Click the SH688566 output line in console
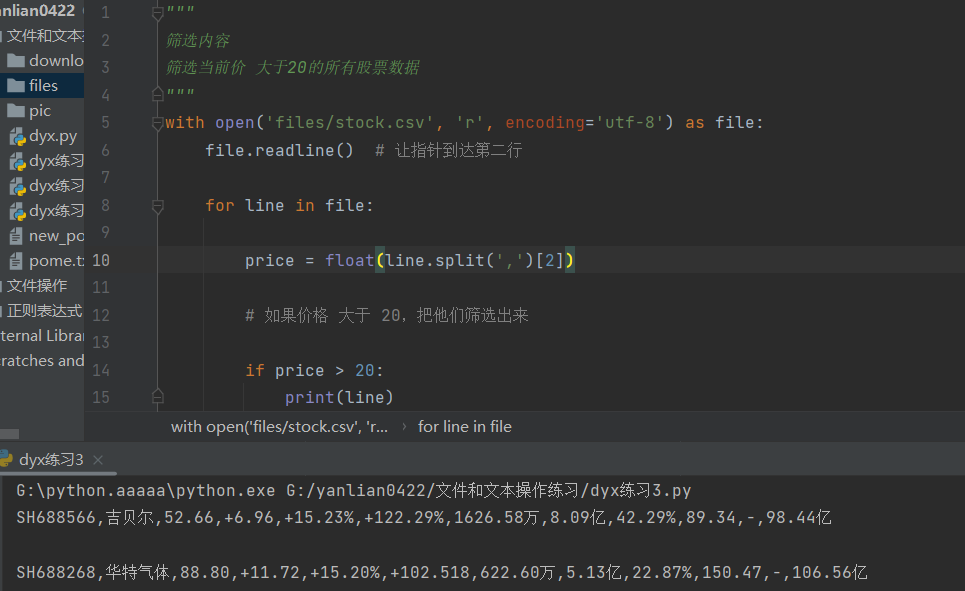Image resolution: width=965 pixels, height=591 pixels. coord(424,517)
